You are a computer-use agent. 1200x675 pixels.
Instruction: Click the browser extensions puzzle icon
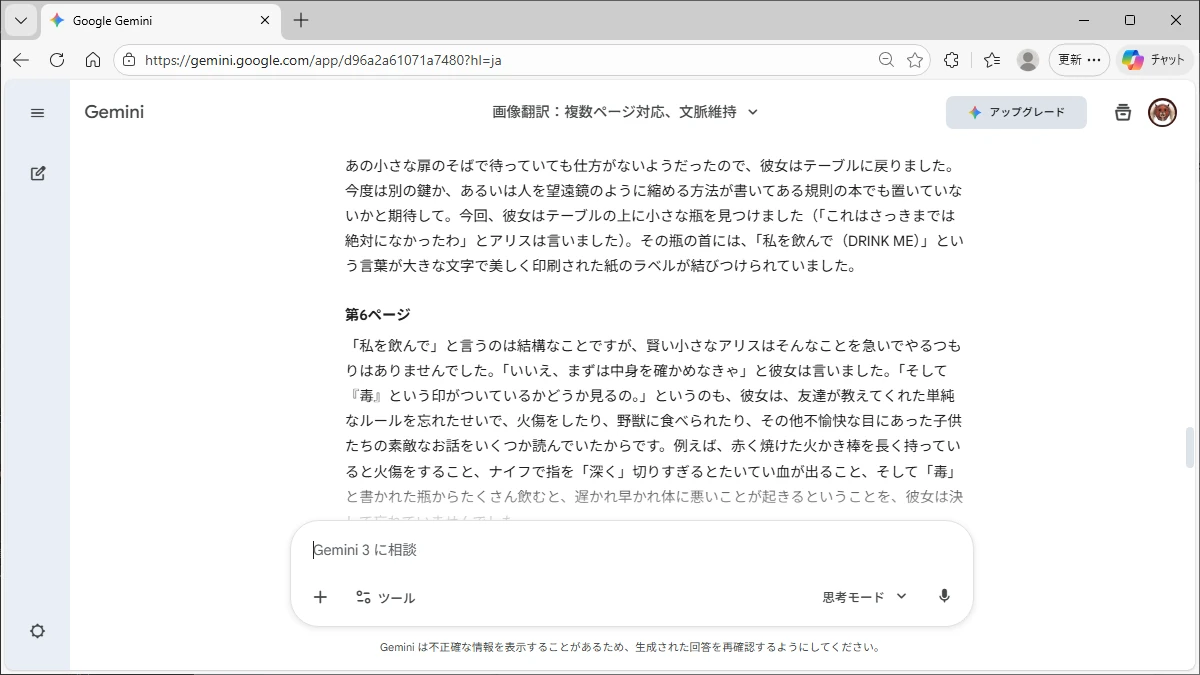pyautogui.click(x=951, y=60)
